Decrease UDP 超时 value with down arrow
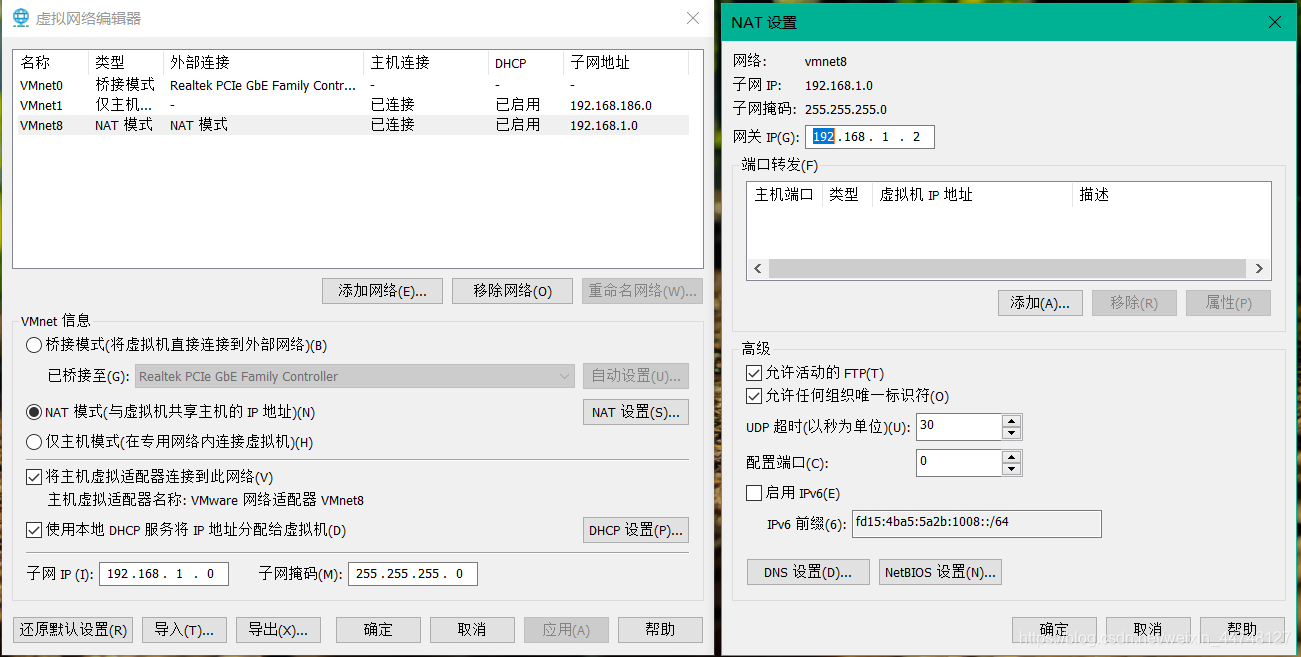Viewport: 1301px width, 657px height. (1012, 433)
